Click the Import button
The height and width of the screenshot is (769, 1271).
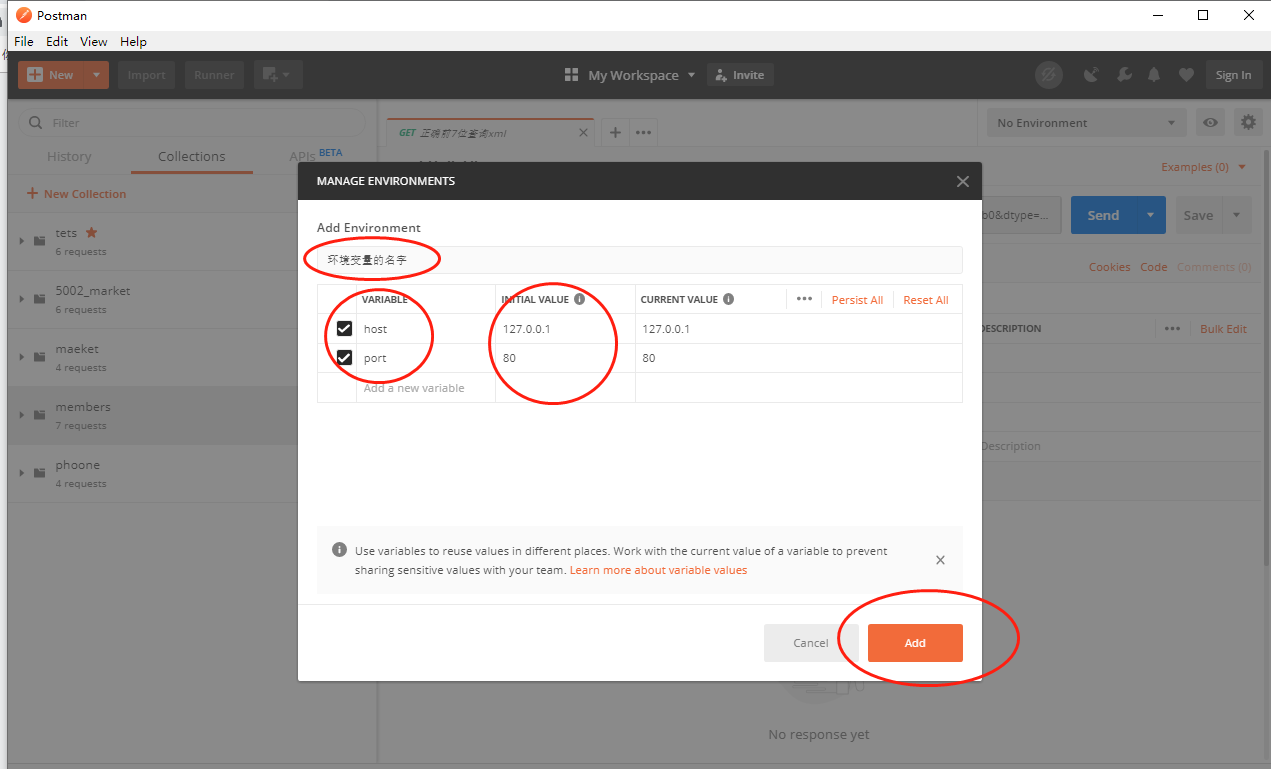[x=147, y=75]
